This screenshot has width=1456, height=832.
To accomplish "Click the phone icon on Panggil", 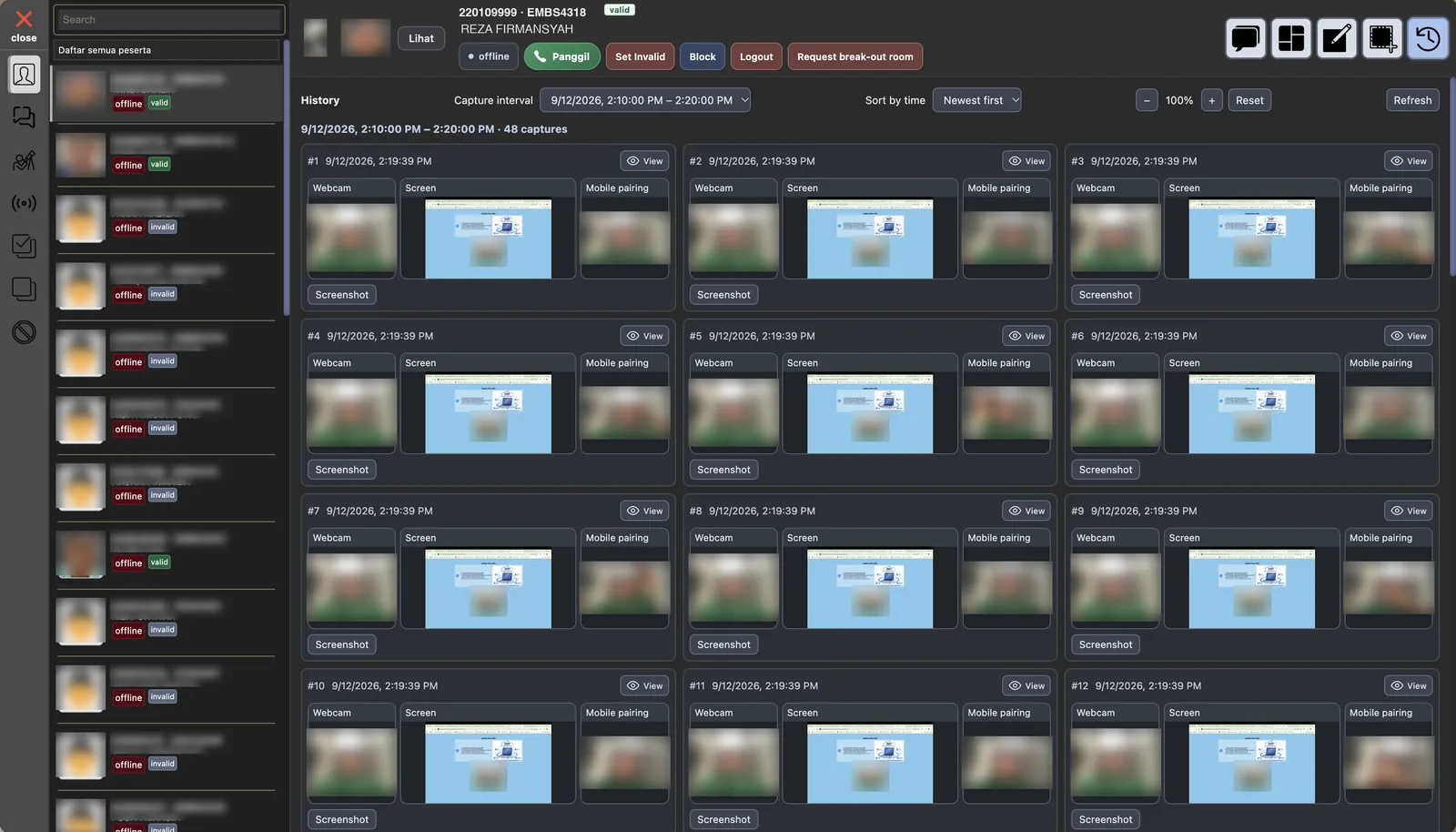I will (x=541, y=56).
